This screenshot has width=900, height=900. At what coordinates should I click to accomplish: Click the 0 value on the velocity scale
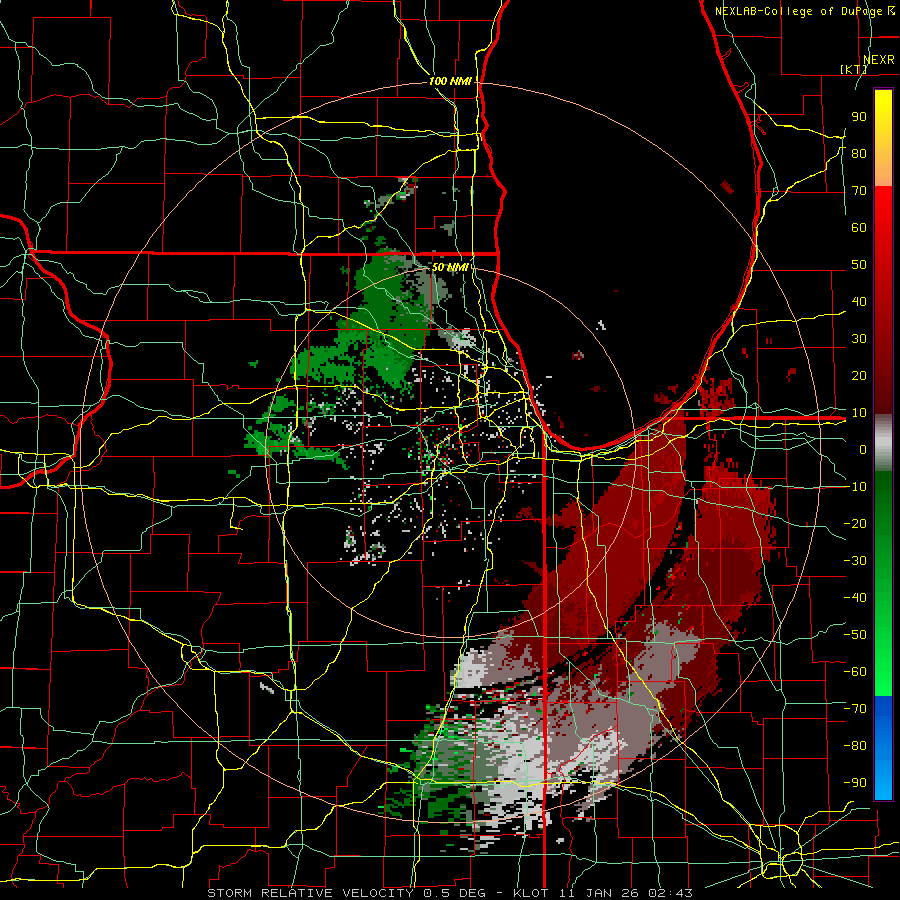[x=863, y=449]
